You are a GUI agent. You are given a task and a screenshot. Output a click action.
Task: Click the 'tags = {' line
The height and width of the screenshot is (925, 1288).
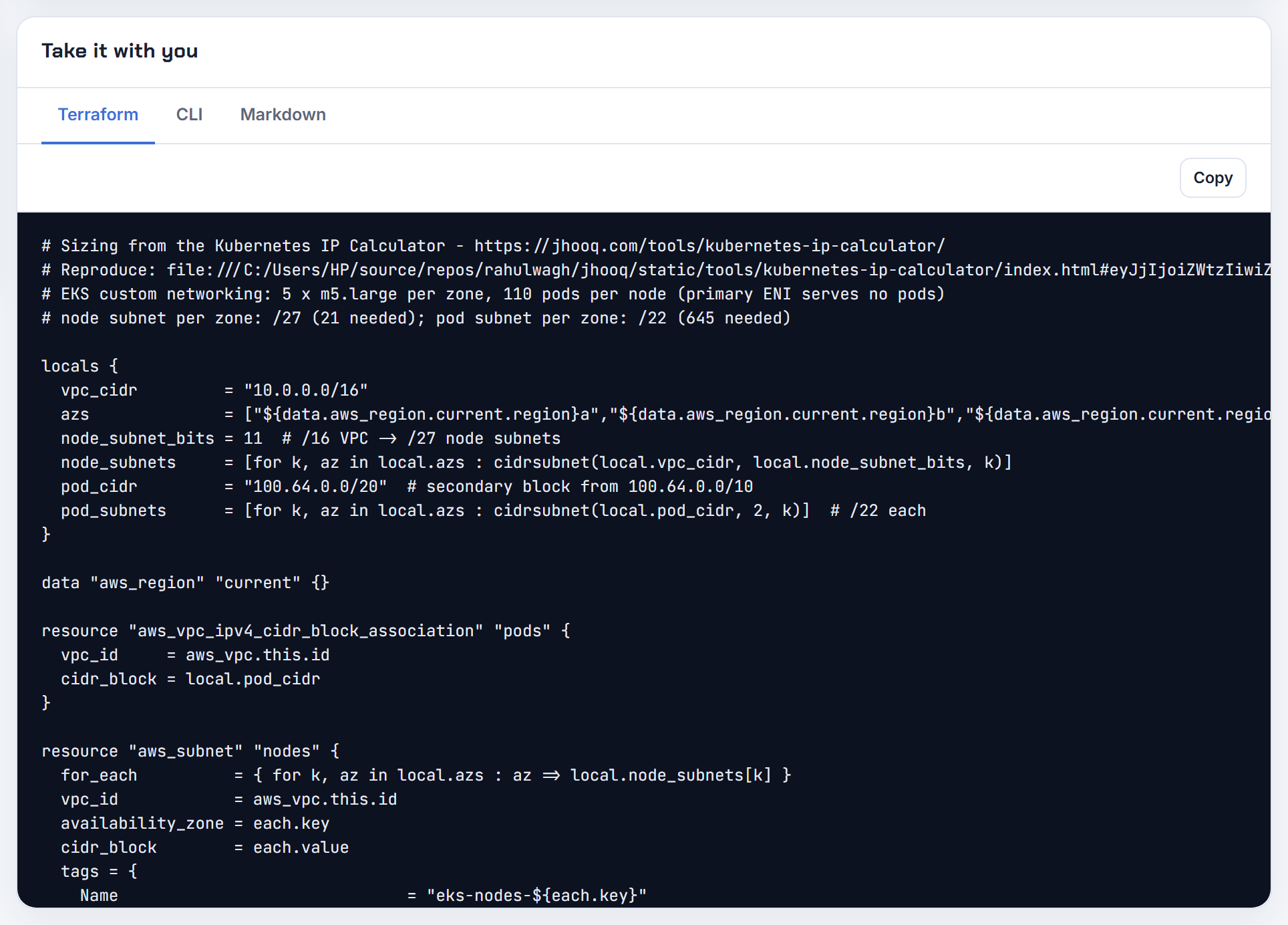coord(99,872)
